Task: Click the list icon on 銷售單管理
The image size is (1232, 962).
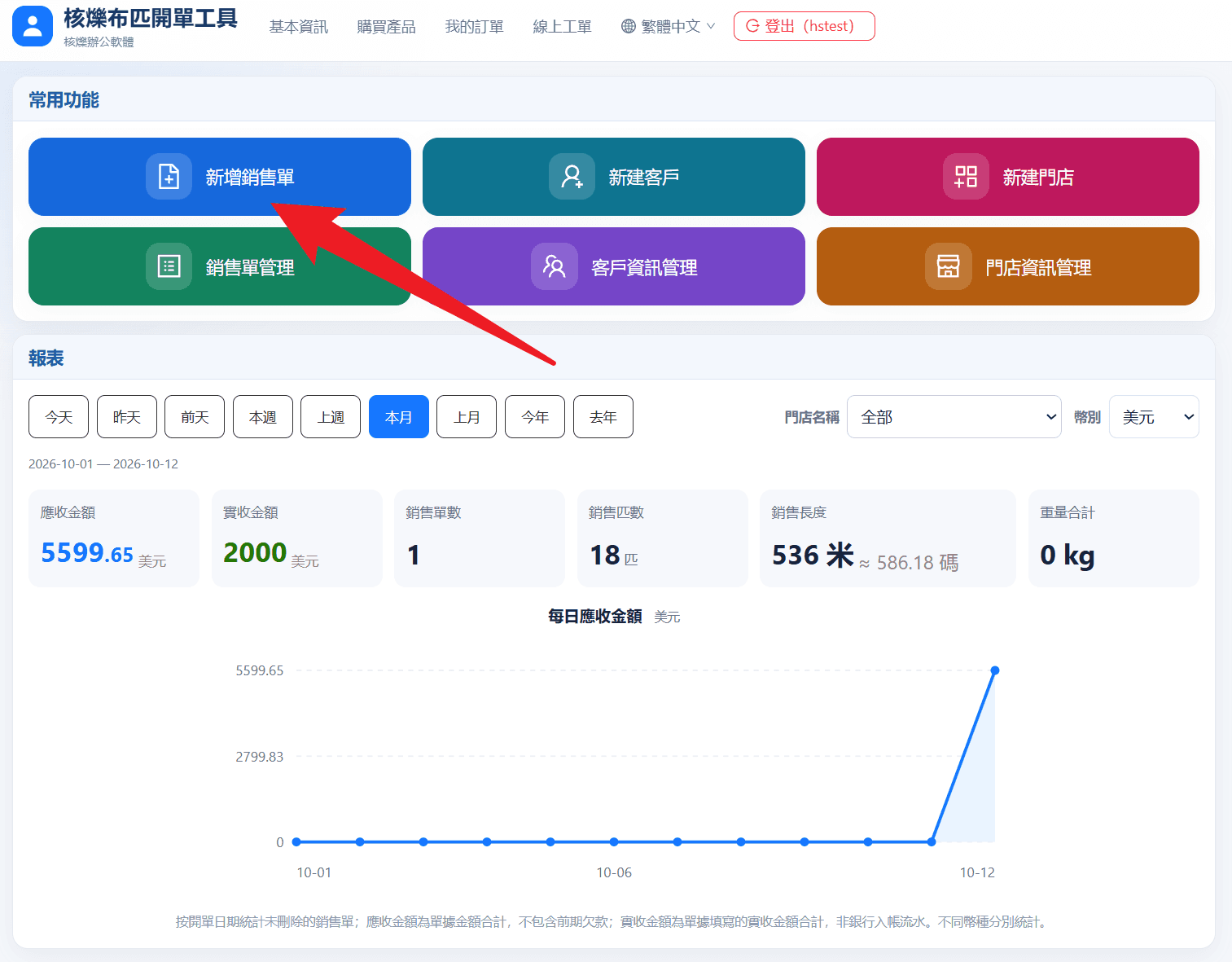Action: (169, 266)
